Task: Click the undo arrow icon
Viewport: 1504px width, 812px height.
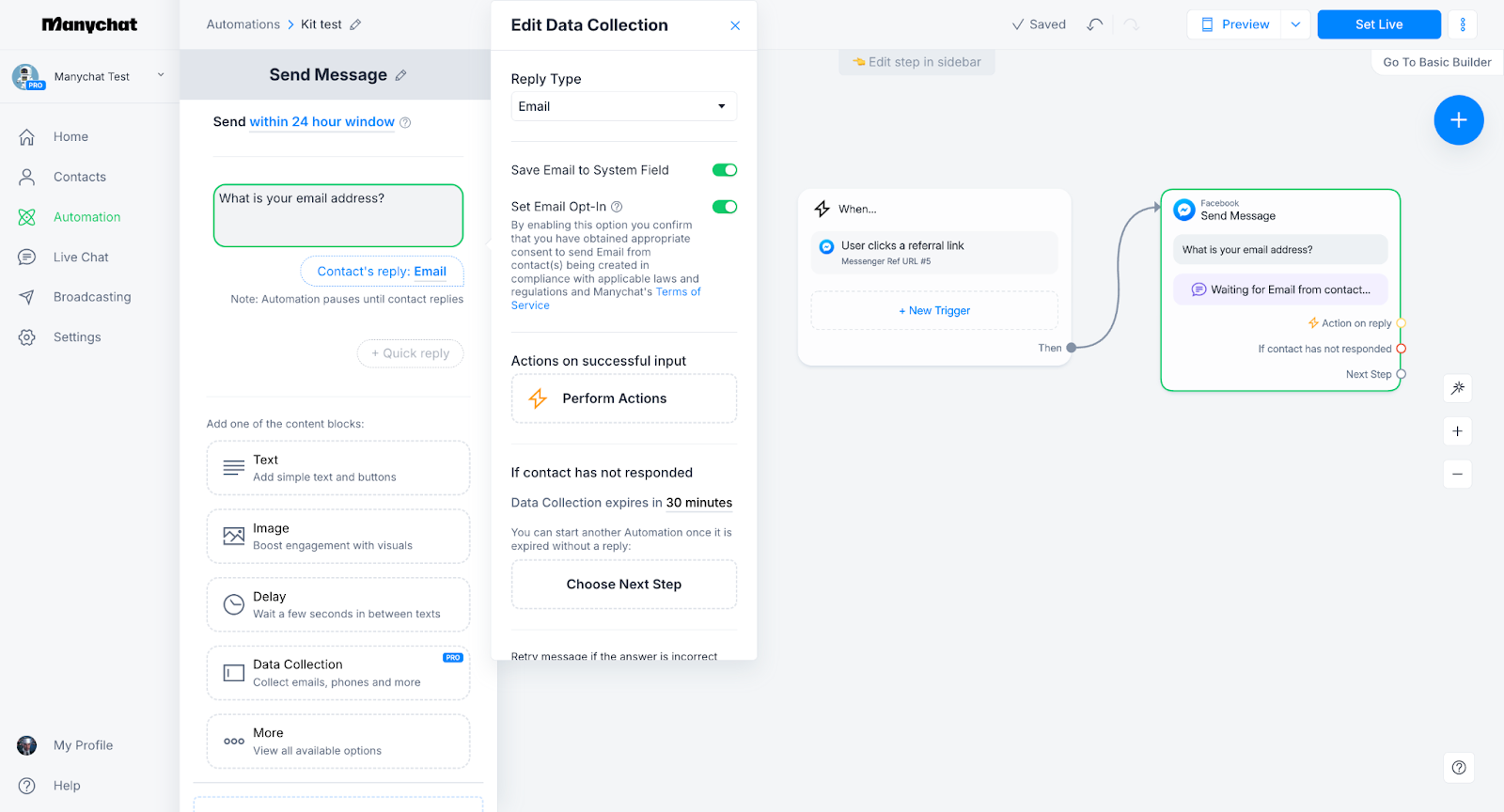Action: pos(1094,24)
